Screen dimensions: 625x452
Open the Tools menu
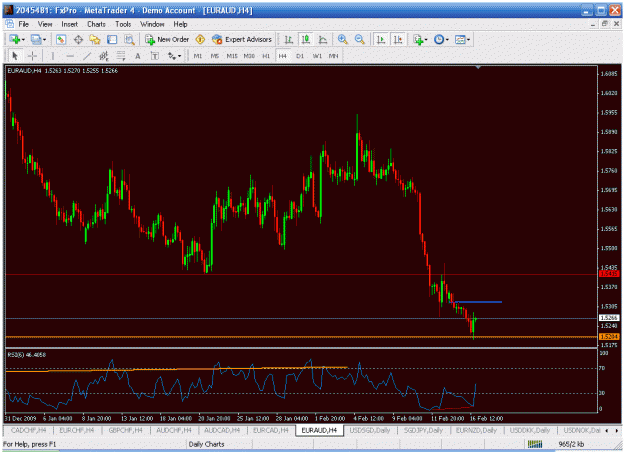(123, 24)
